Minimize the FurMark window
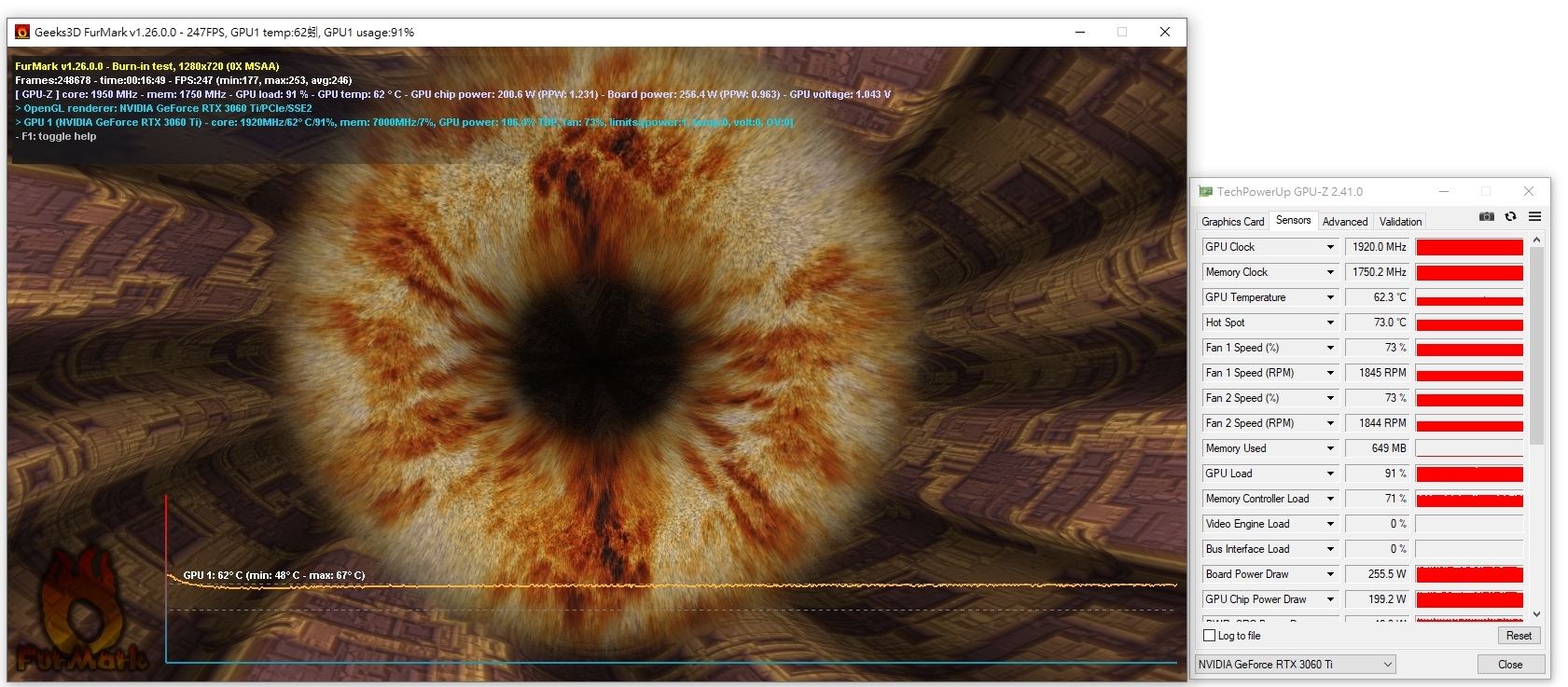 [x=1080, y=32]
